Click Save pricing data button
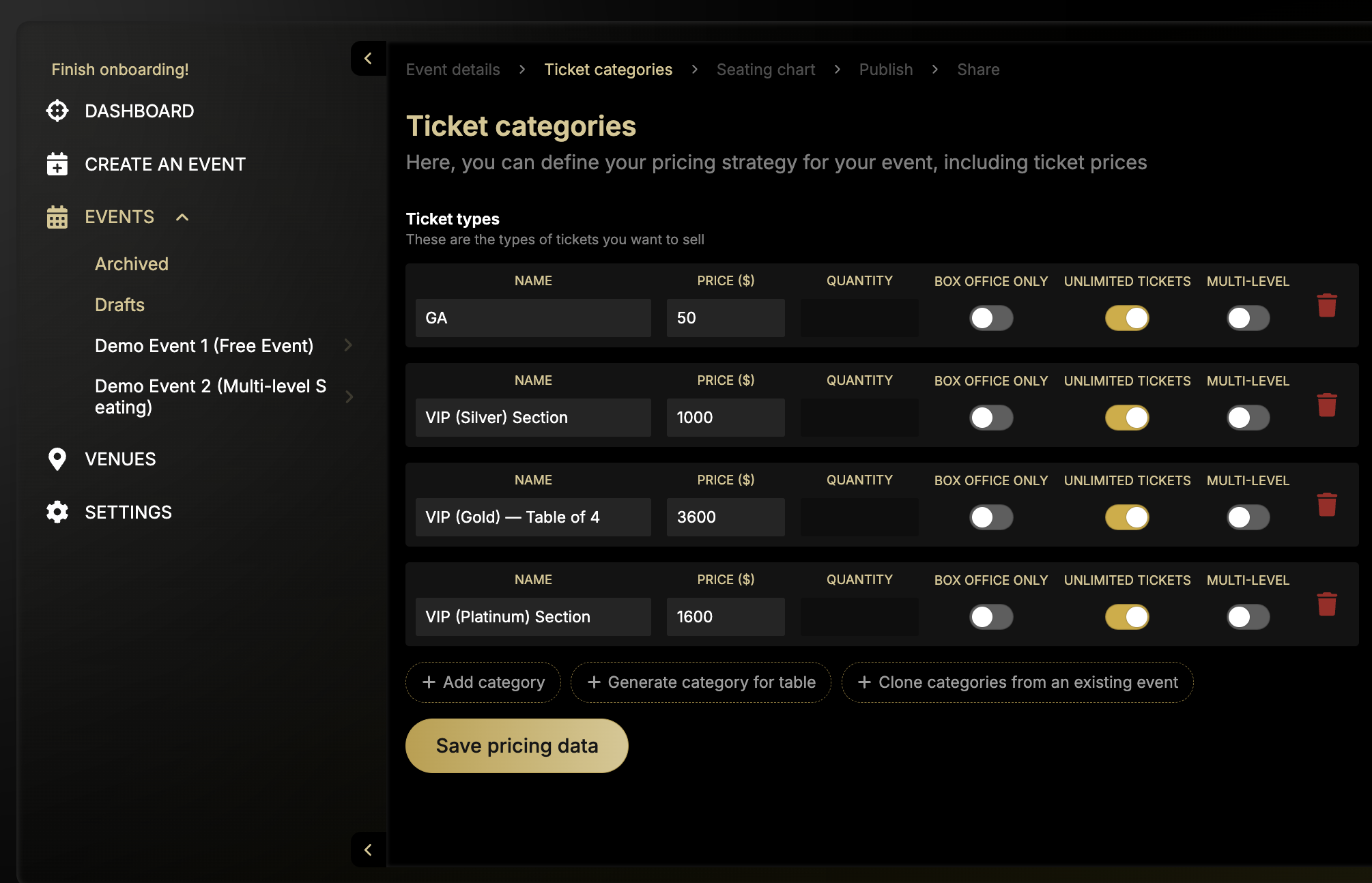1372x883 pixels. 517,746
